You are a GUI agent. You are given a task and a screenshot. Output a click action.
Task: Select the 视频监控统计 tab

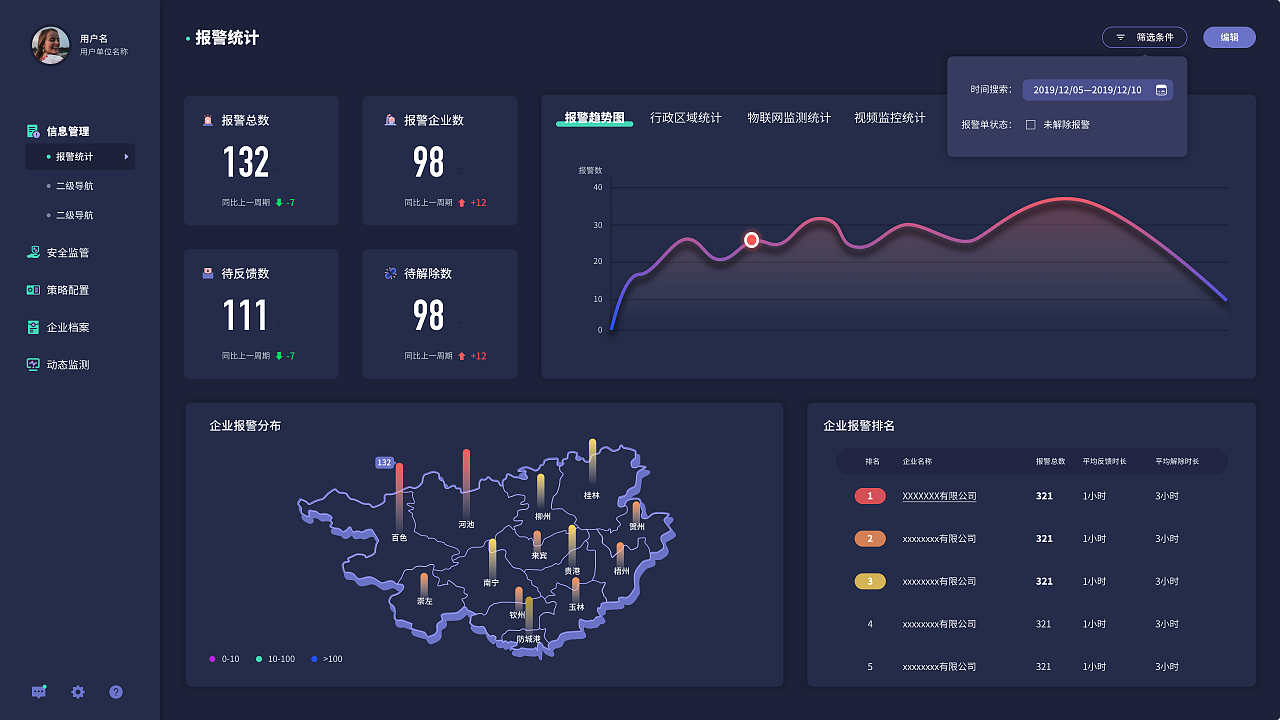tap(890, 117)
